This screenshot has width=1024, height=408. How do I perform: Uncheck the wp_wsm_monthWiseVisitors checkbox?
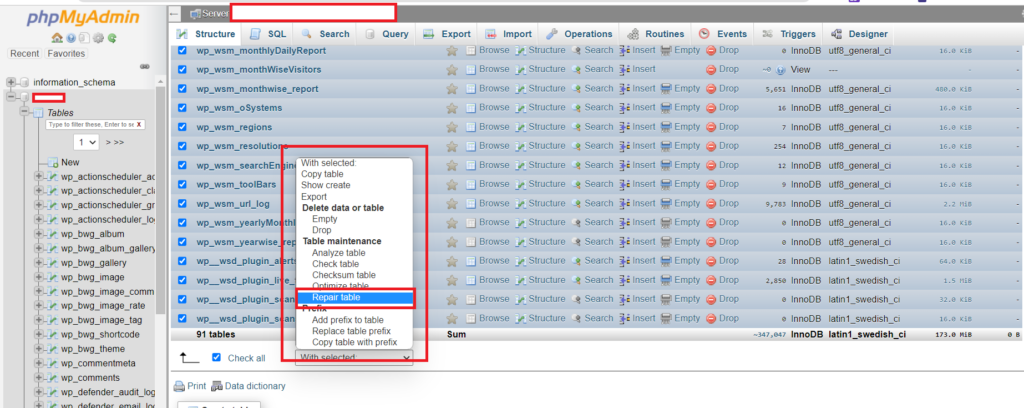(x=182, y=69)
